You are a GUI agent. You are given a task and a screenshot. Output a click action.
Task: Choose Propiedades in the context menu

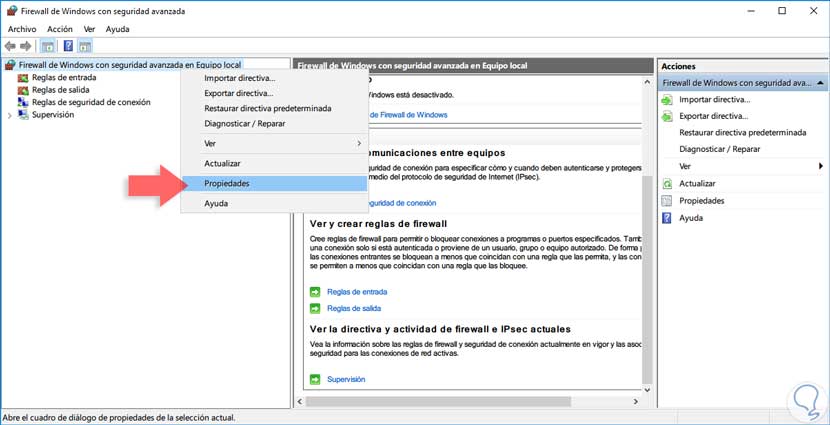[x=274, y=184]
